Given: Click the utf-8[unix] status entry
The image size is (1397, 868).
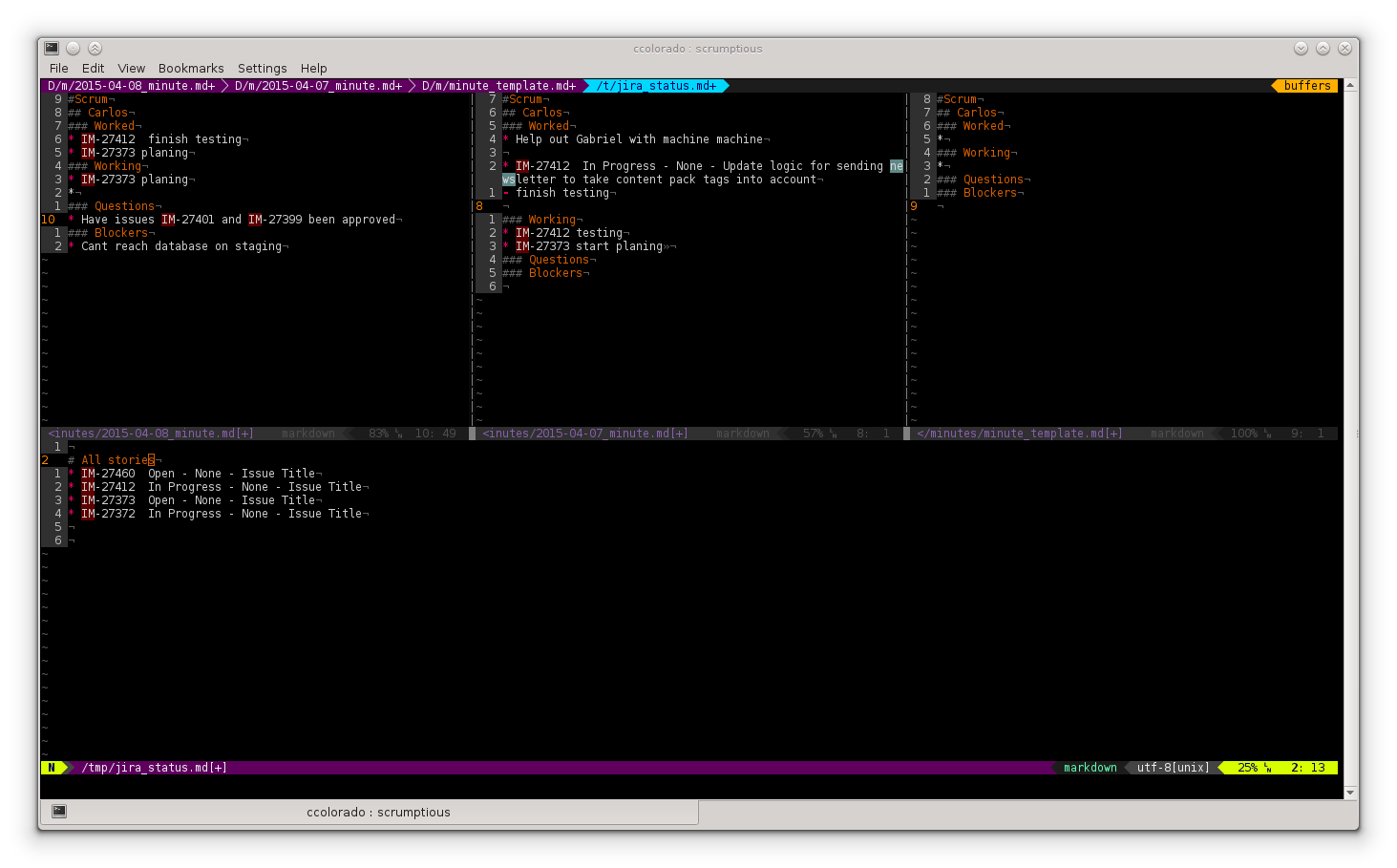Looking at the screenshot, I should 1173,768.
